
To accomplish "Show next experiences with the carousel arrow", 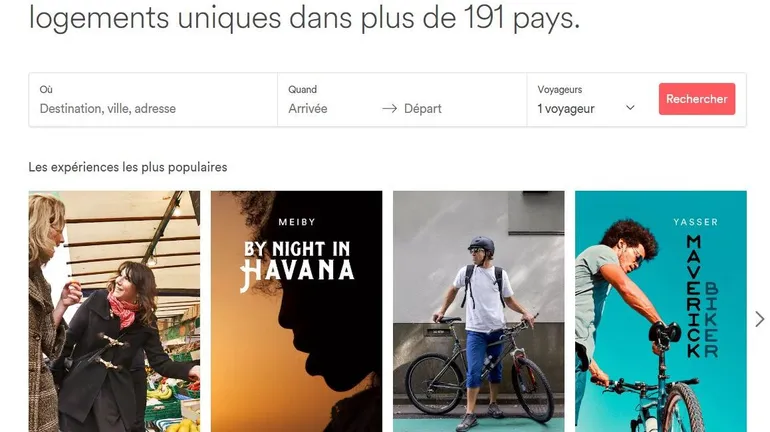I will (x=759, y=319).
